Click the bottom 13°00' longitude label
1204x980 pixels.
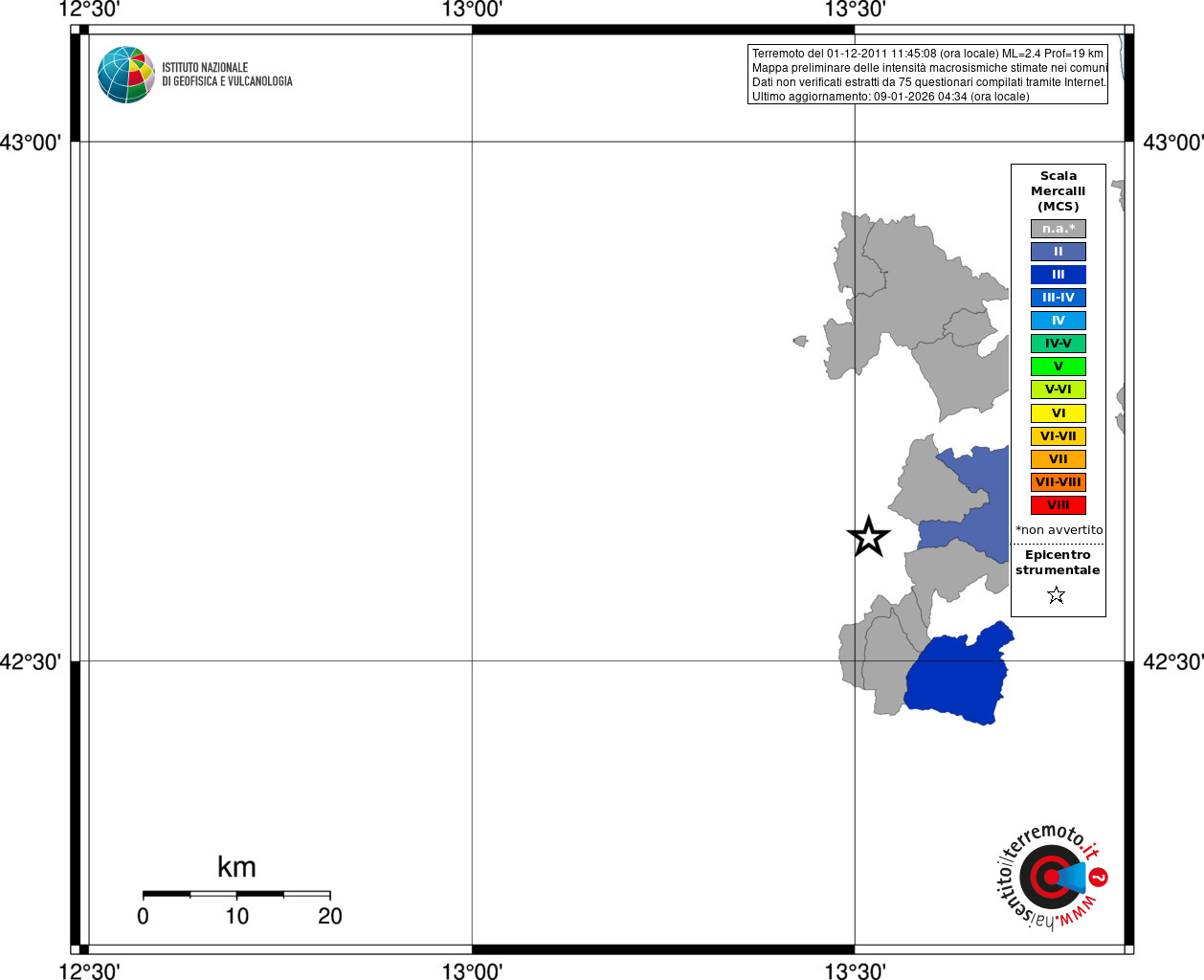point(472,971)
